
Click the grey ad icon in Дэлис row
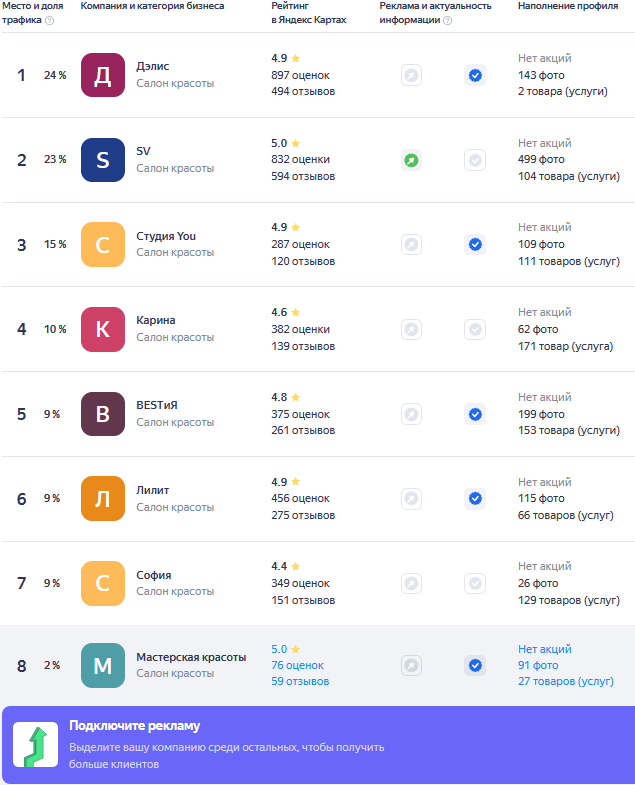click(x=411, y=76)
